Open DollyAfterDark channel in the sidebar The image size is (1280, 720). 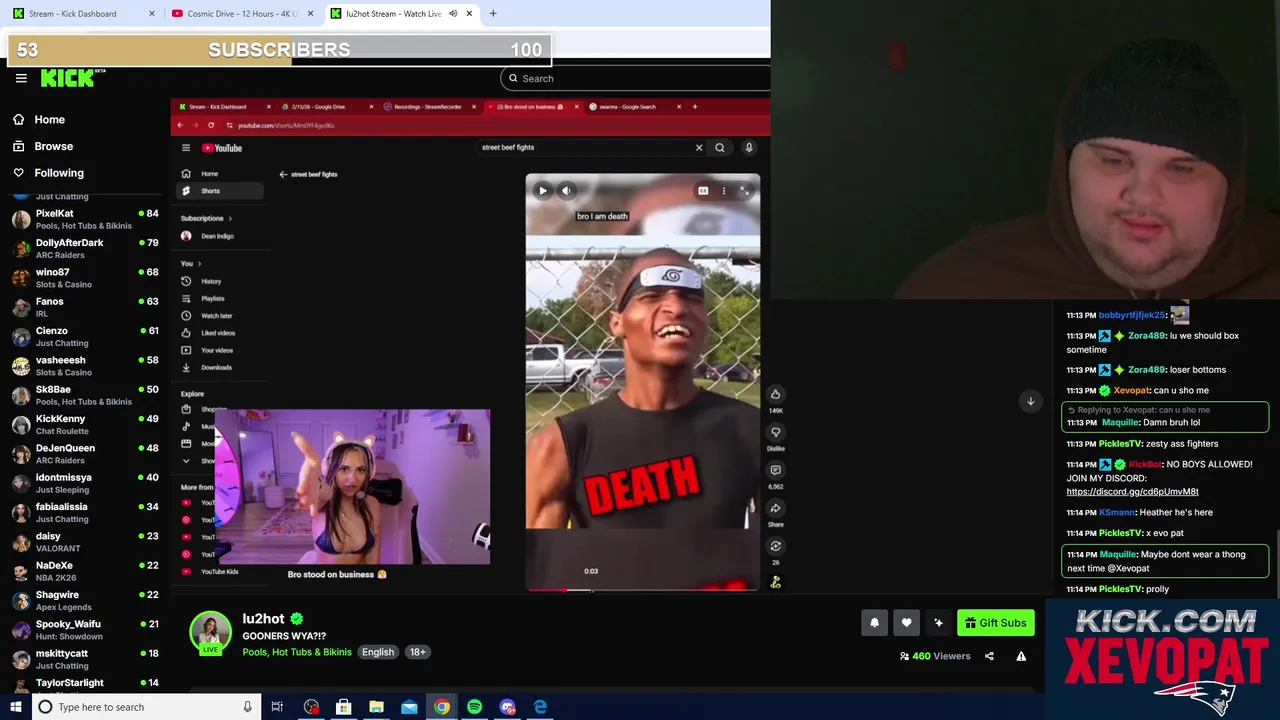(85, 248)
